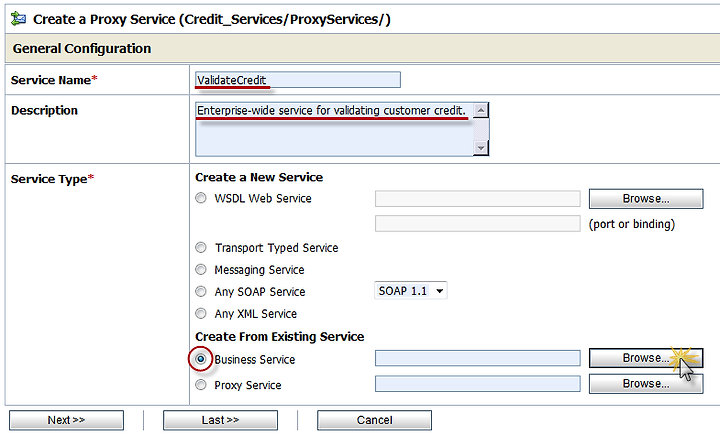Viewport: 720px width, 446px height.
Task: Click the (port or binding) text
Action: click(632, 224)
